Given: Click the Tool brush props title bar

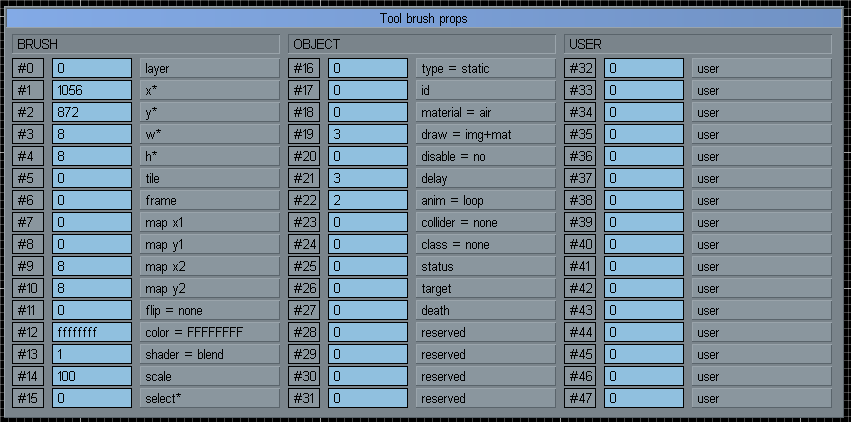Looking at the screenshot, I should tap(425, 19).
